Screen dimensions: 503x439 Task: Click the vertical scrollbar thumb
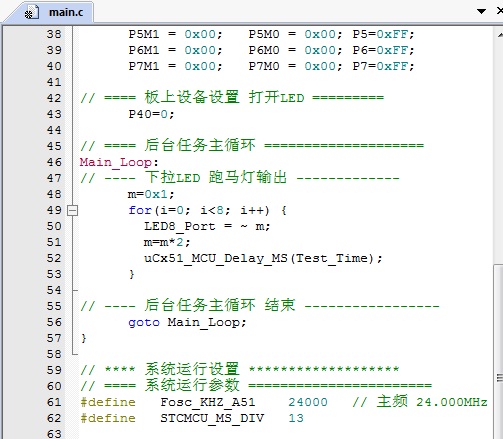499,352
